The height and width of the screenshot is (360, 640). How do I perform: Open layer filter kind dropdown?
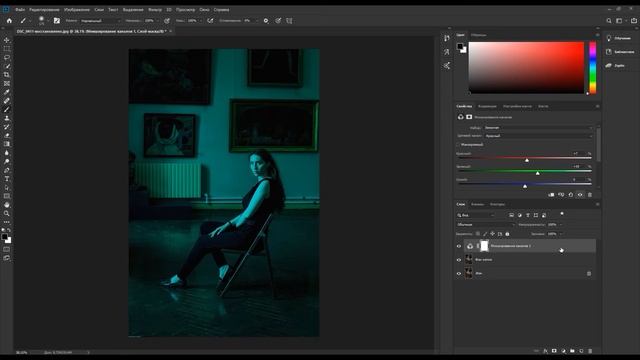pos(476,215)
